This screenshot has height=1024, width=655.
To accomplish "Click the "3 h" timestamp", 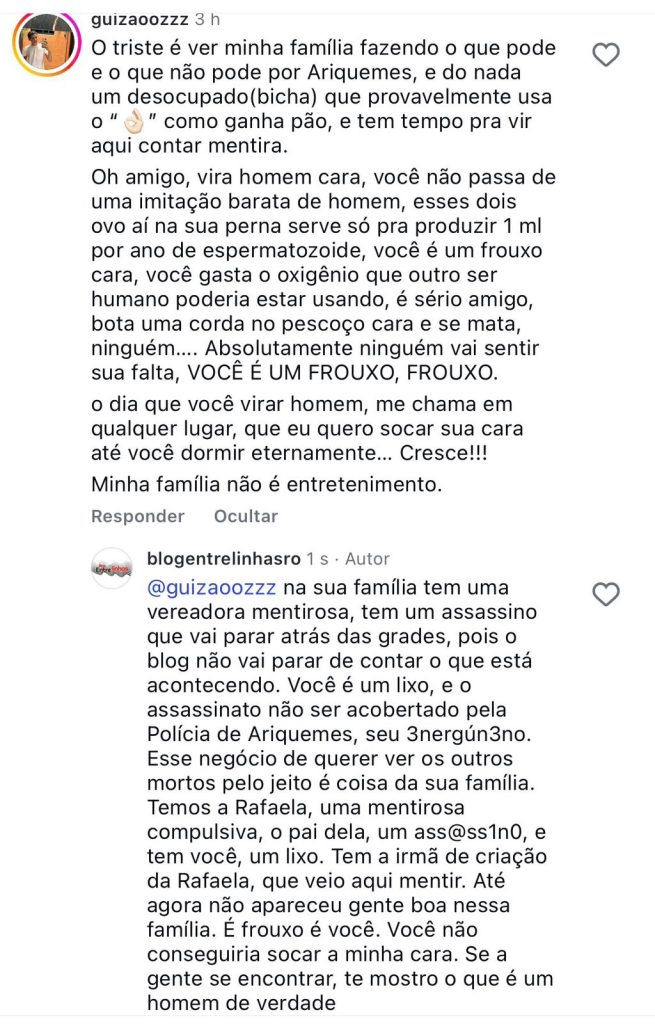I will tap(207, 19).
